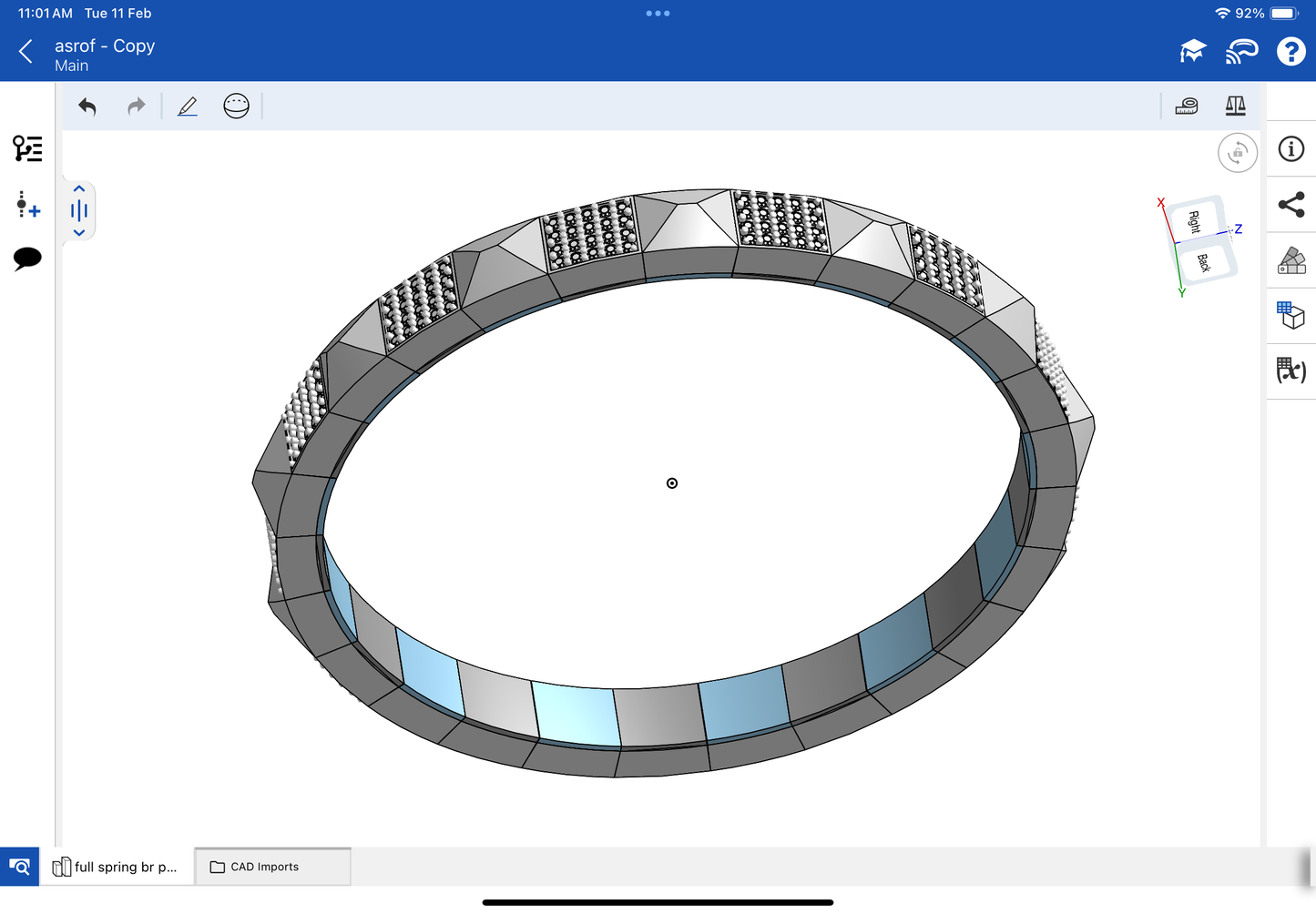Open the Share document icon
The height and width of the screenshot is (914, 1316).
tap(1291, 205)
